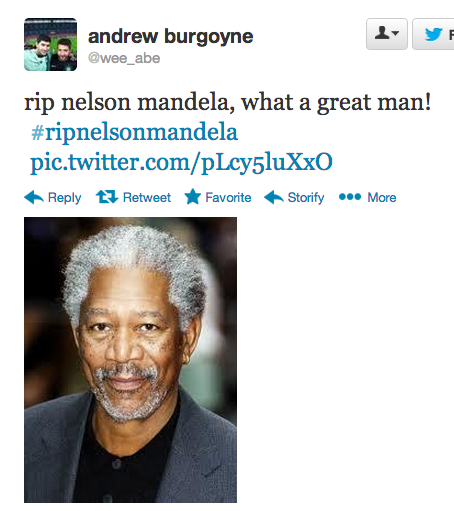Visit the @wee_abe handle

[x=124, y=58]
